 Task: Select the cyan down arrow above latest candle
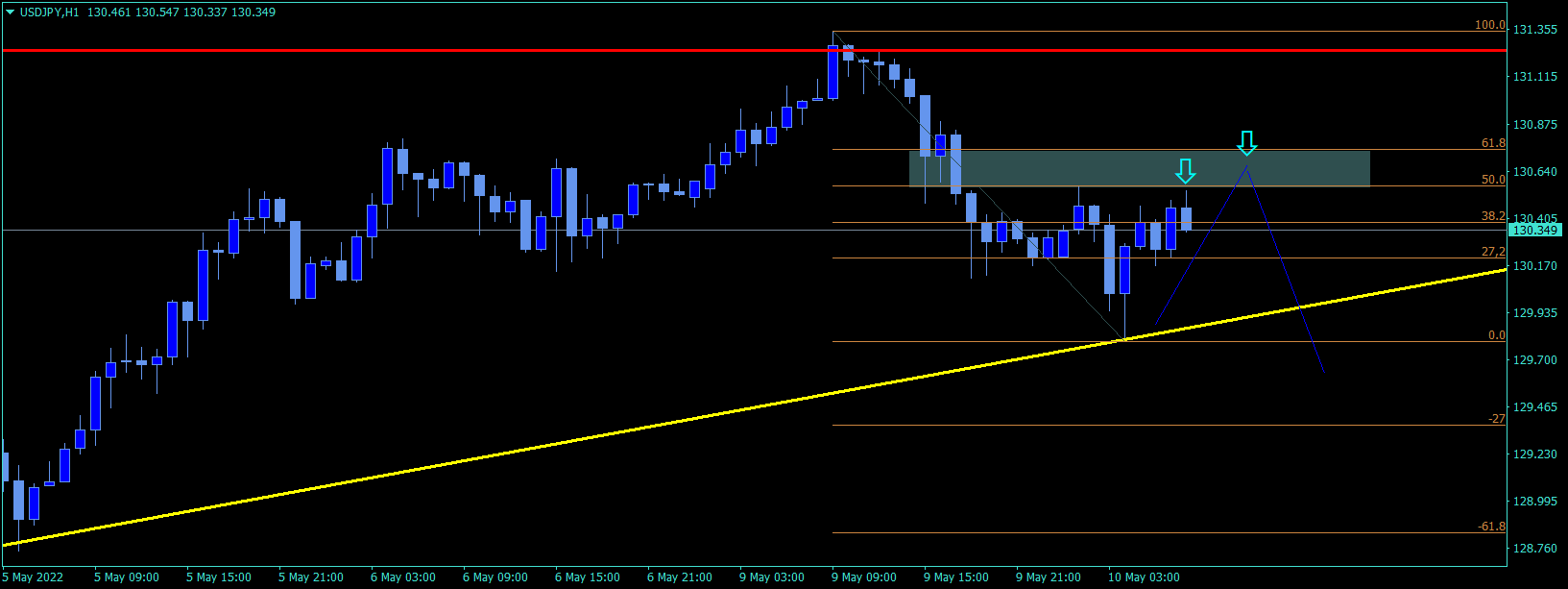click(x=1186, y=171)
